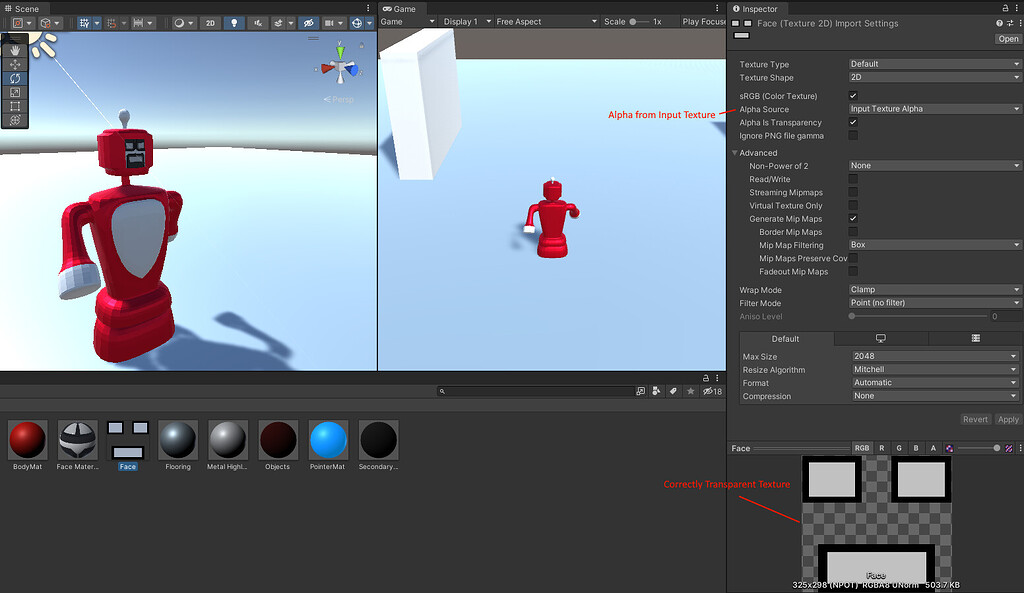Toggle scene lighting with the bulb icon
The height and width of the screenshot is (593, 1024).
pos(234,21)
